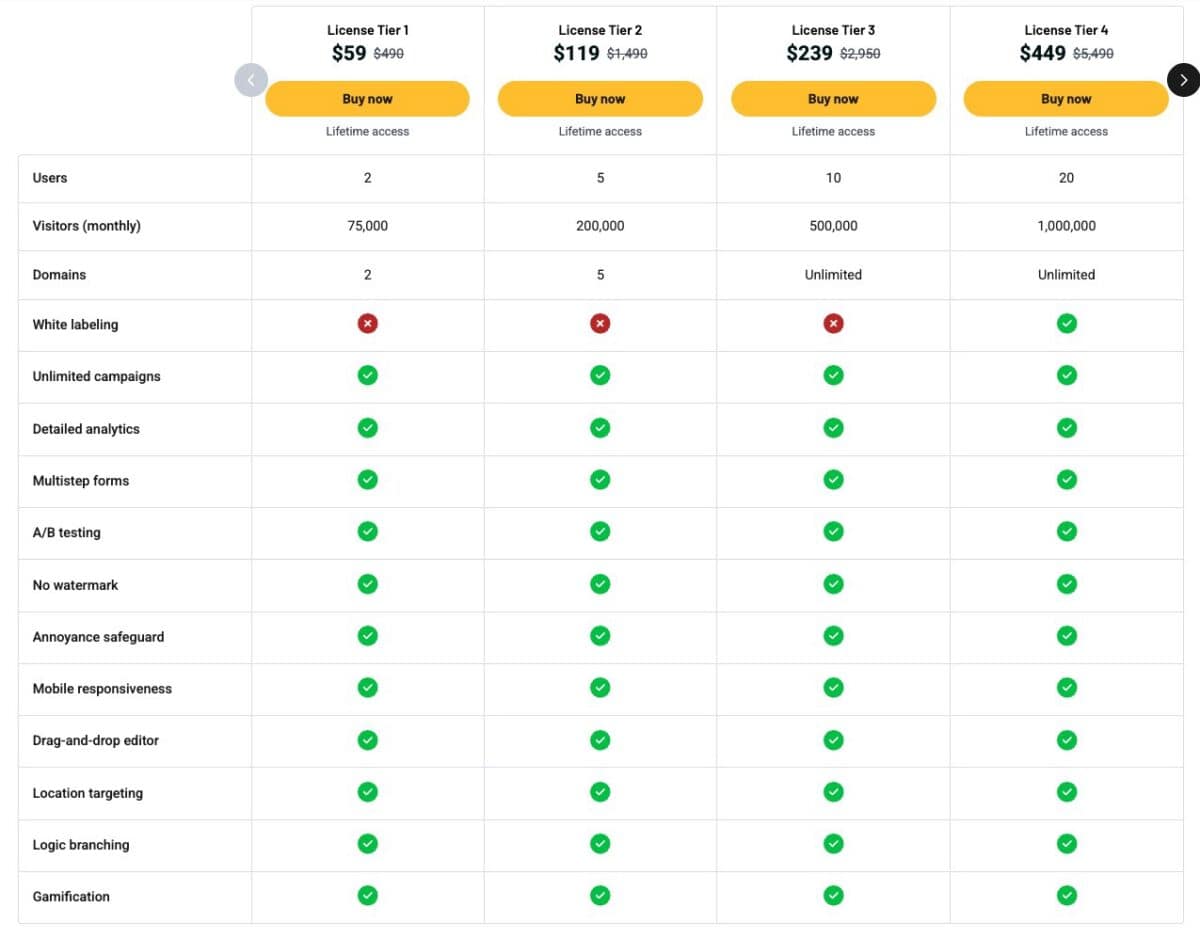This screenshot has width=1200, height=938.
Task: Click Tier 2 Detailed analytics checkmark
Action: 600,427
